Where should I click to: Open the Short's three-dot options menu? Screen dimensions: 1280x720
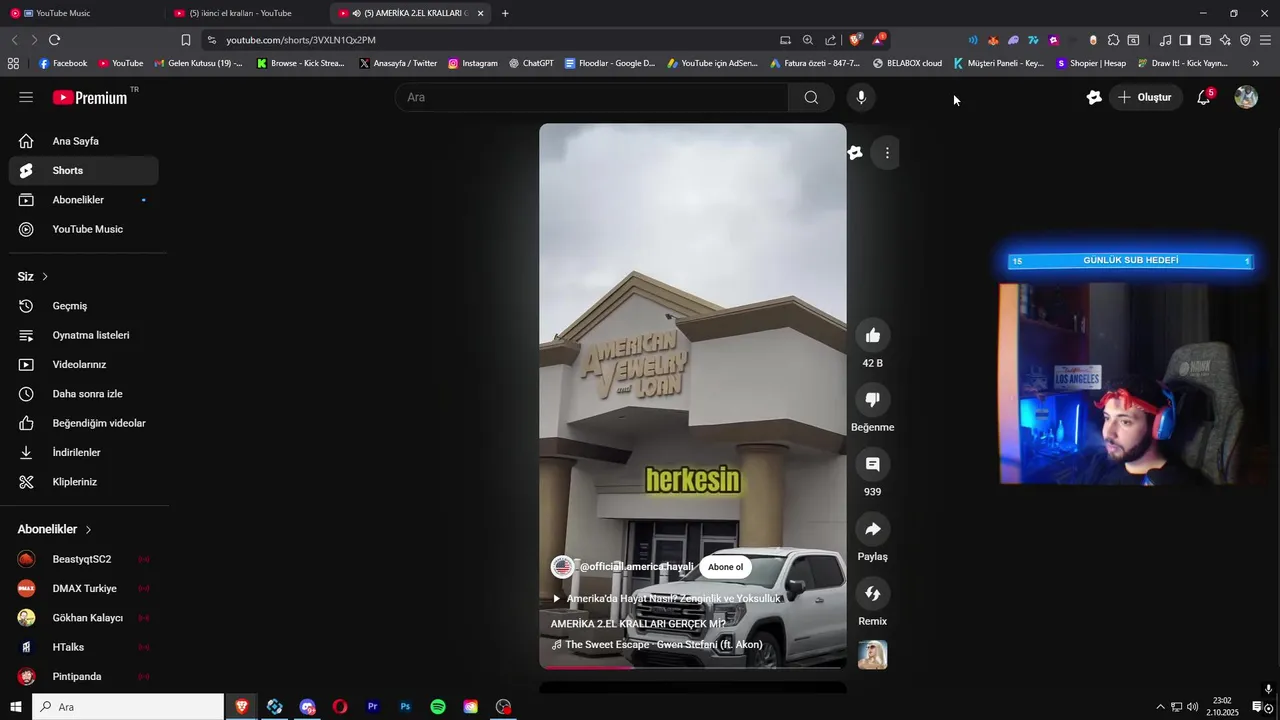pyautogui.click(x=887, y=153)
